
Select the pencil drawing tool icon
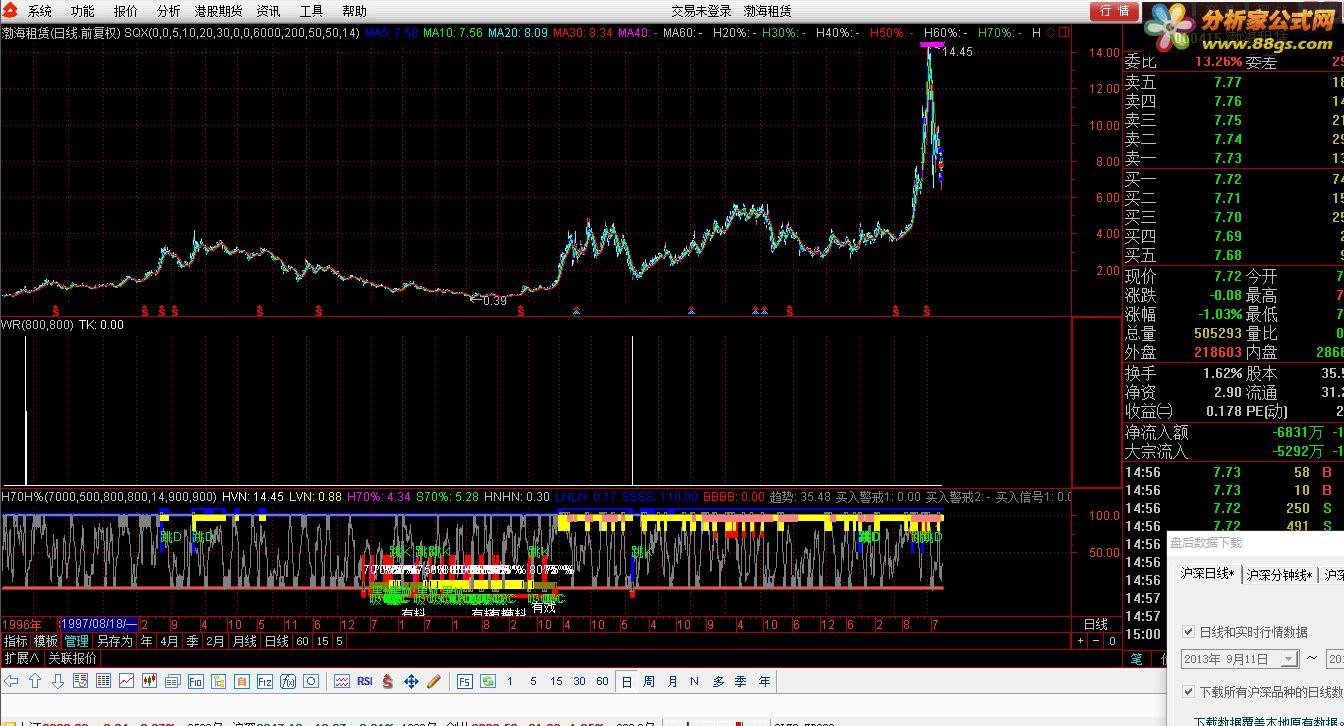coord(435,681)
